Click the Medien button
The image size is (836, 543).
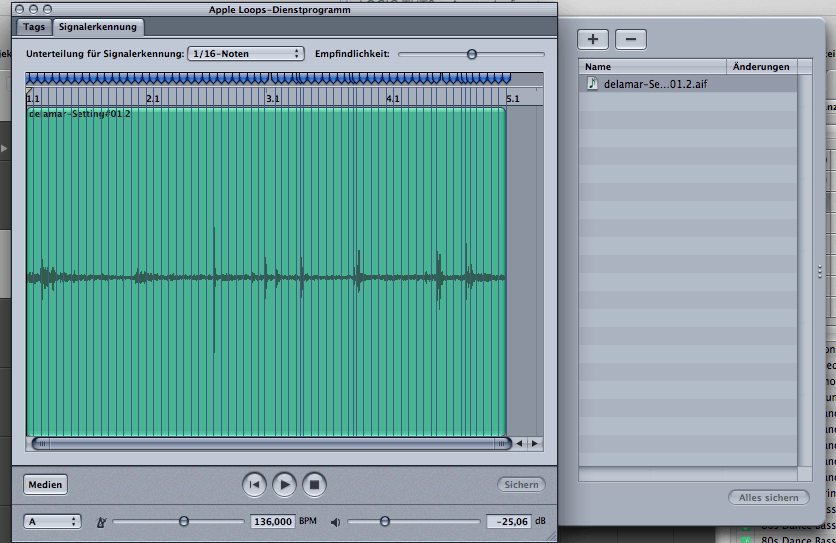[x=45, y=485]
